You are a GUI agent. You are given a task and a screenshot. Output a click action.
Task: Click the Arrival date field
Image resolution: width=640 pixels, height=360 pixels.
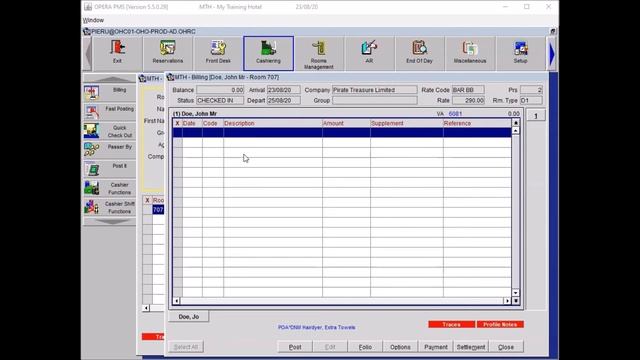click(283, 90)
